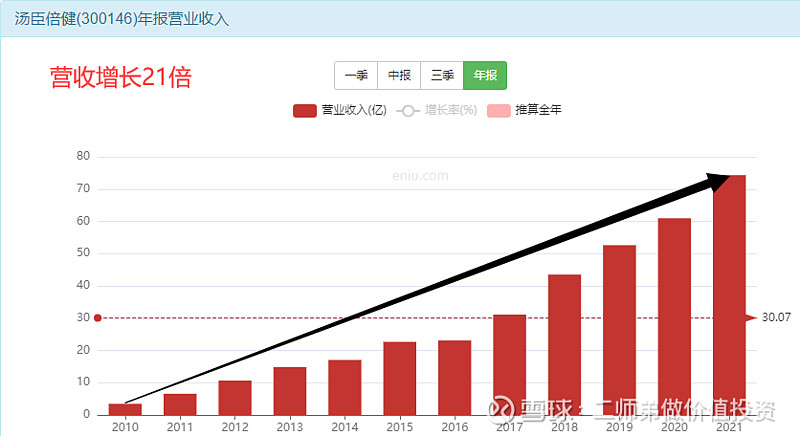This screenshot has width=800, height=436.
Task: Click the x-axis label 2016
Action: pyautogui.click(x=455, y=427)
